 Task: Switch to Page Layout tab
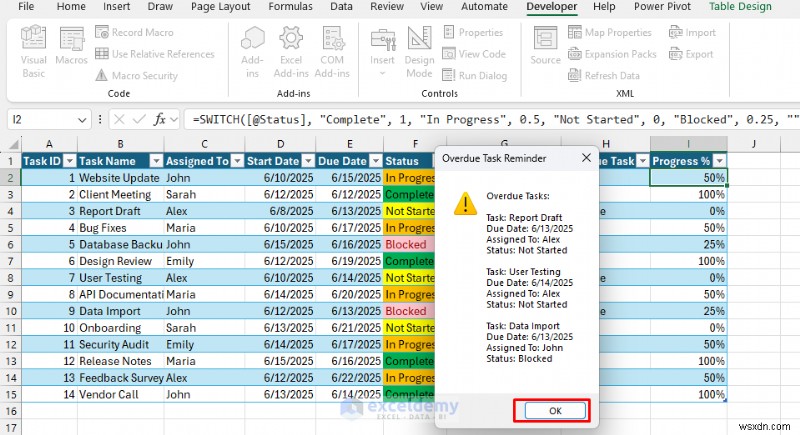pos(220,7)
